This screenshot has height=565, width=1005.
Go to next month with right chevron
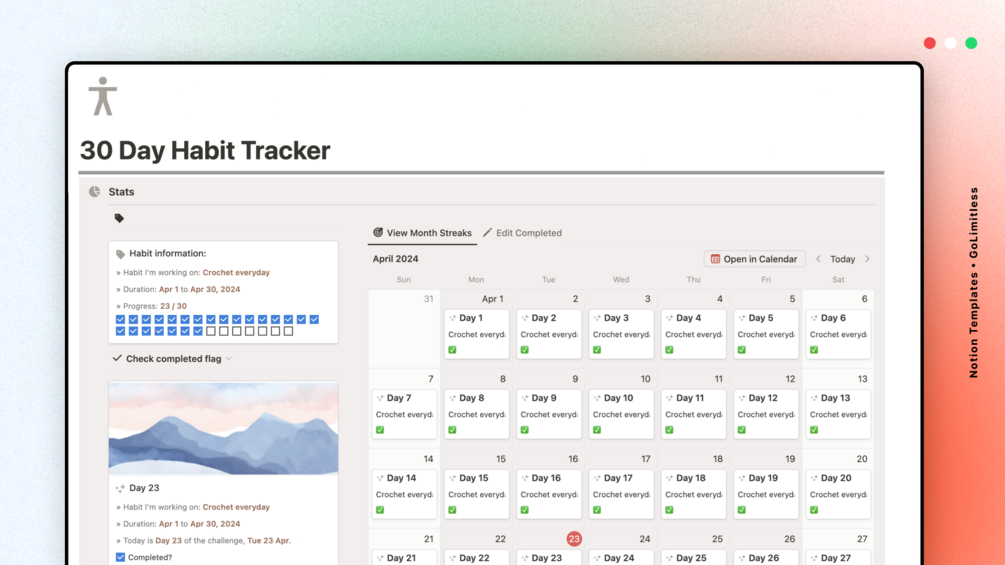(x=867, y=259)
